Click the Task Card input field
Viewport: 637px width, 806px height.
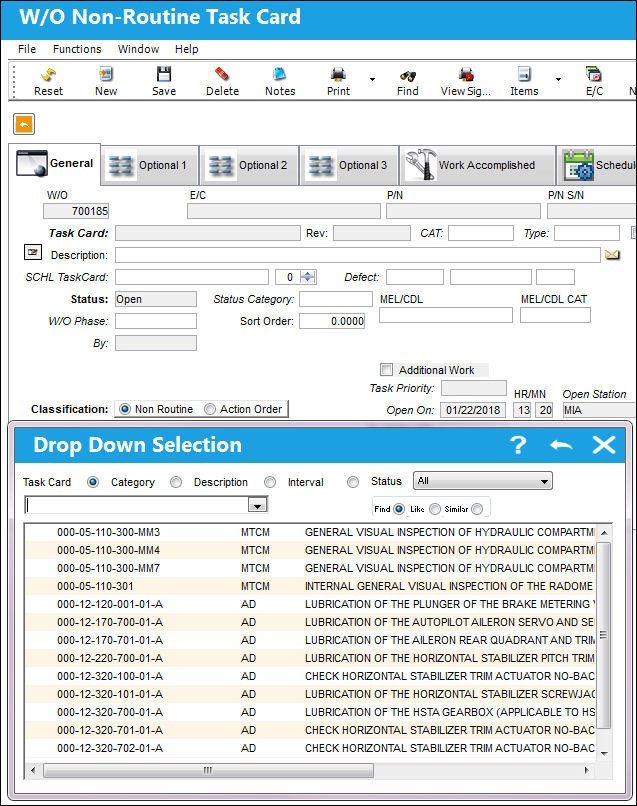(x=208, y=233)
